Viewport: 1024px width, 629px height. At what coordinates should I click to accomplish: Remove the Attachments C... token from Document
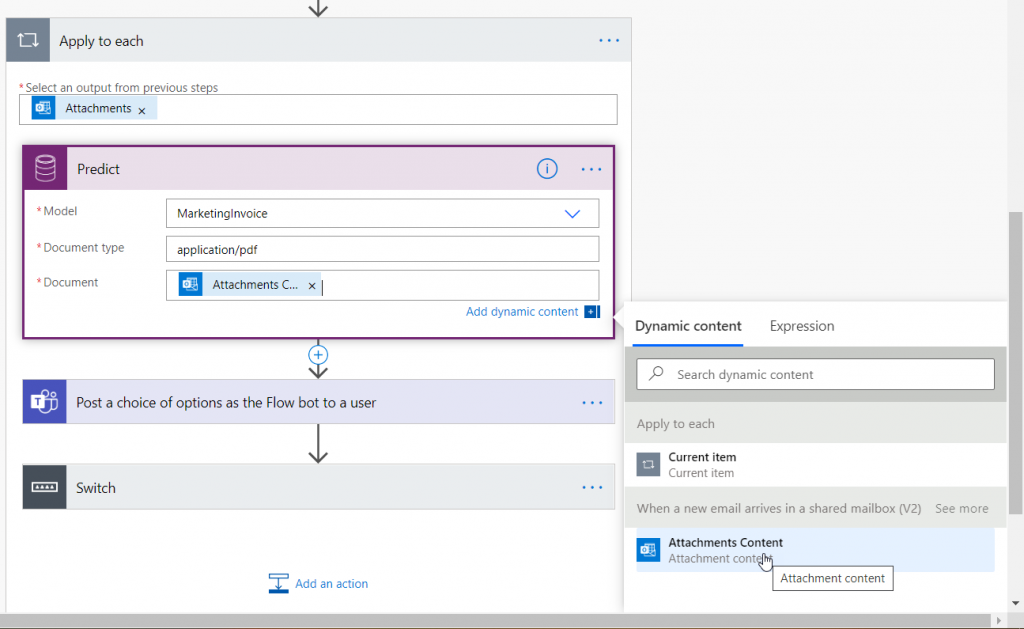311,284
